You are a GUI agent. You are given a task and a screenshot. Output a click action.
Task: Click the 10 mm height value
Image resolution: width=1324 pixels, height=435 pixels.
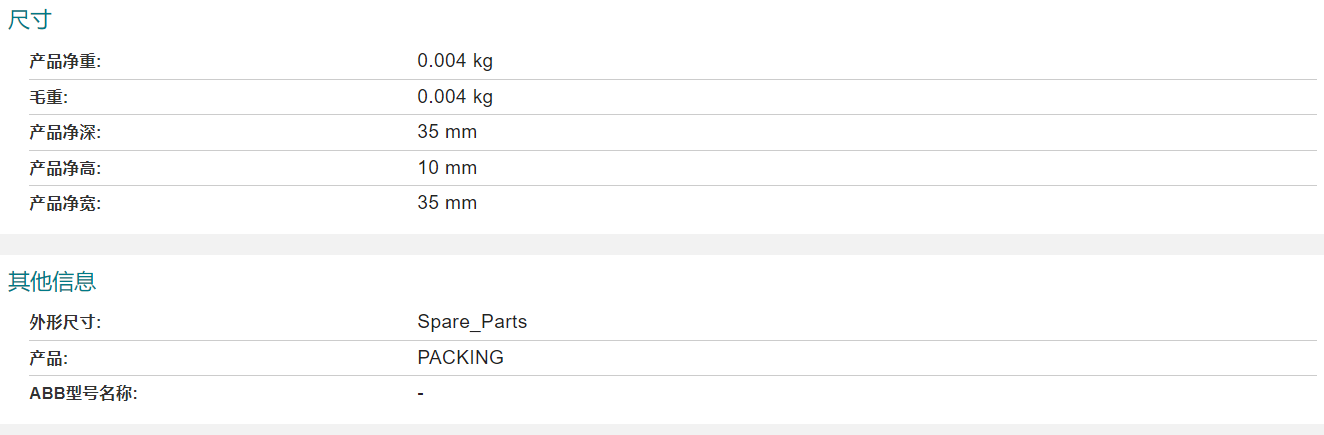click(x=447, y=168)
